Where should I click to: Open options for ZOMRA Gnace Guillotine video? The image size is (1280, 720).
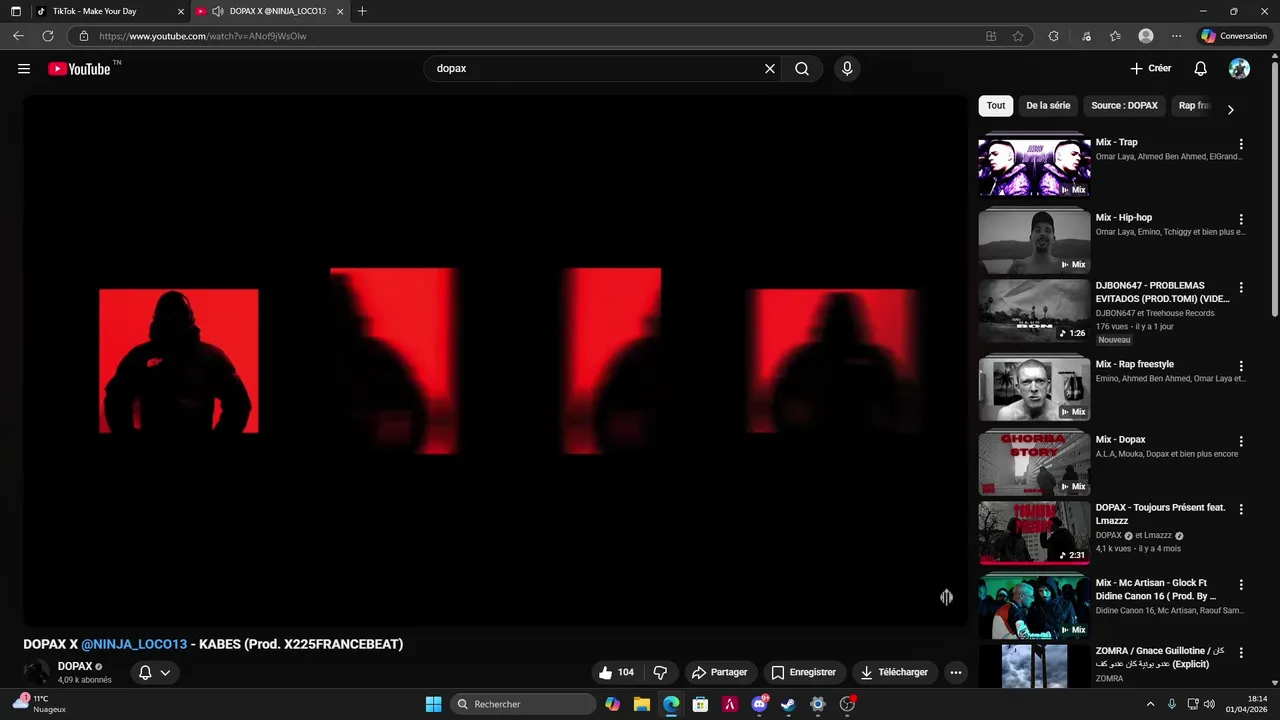(x=1241, y=652)
